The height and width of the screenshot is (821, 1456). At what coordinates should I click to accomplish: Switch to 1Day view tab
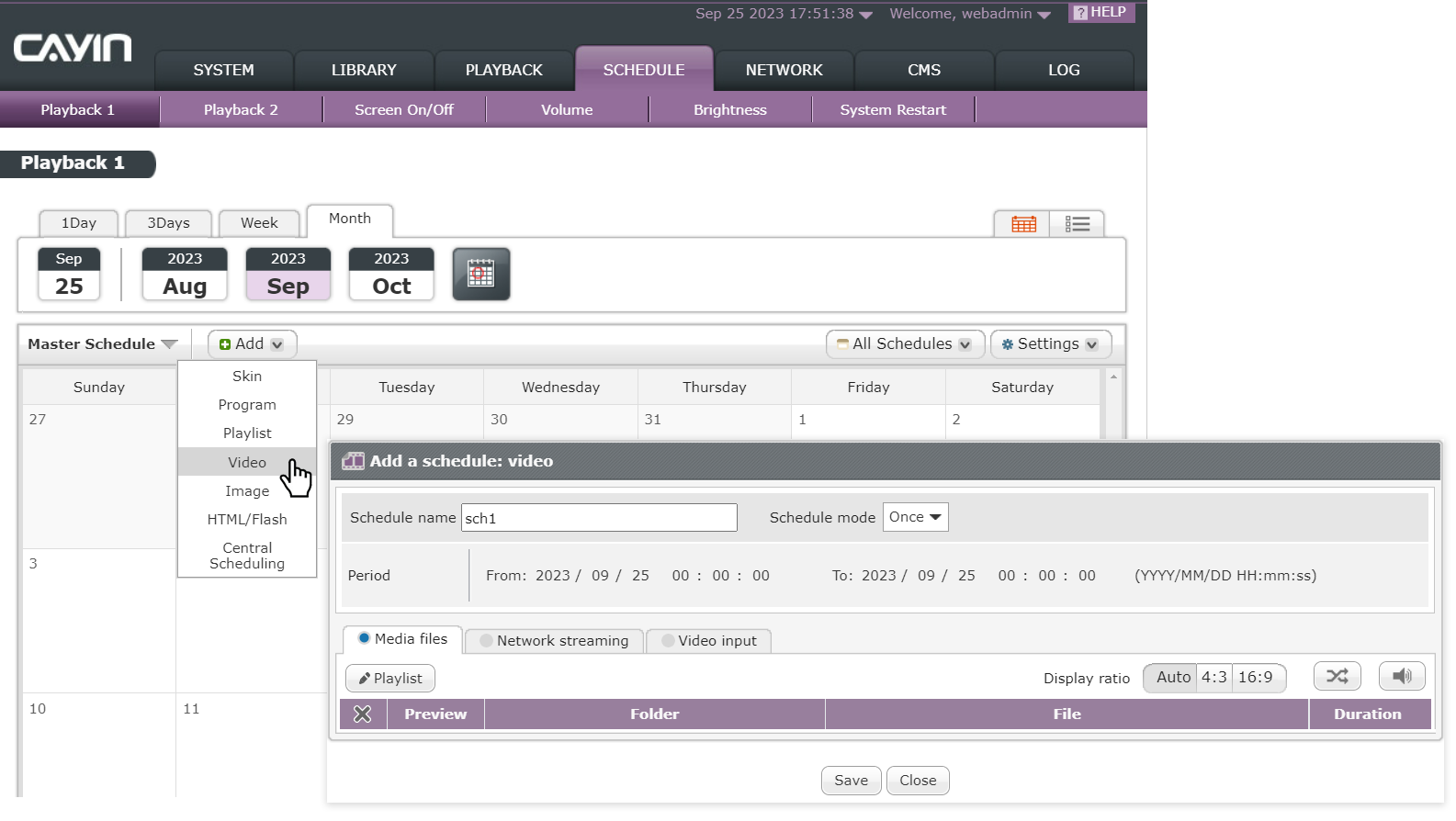pos(79,223)
